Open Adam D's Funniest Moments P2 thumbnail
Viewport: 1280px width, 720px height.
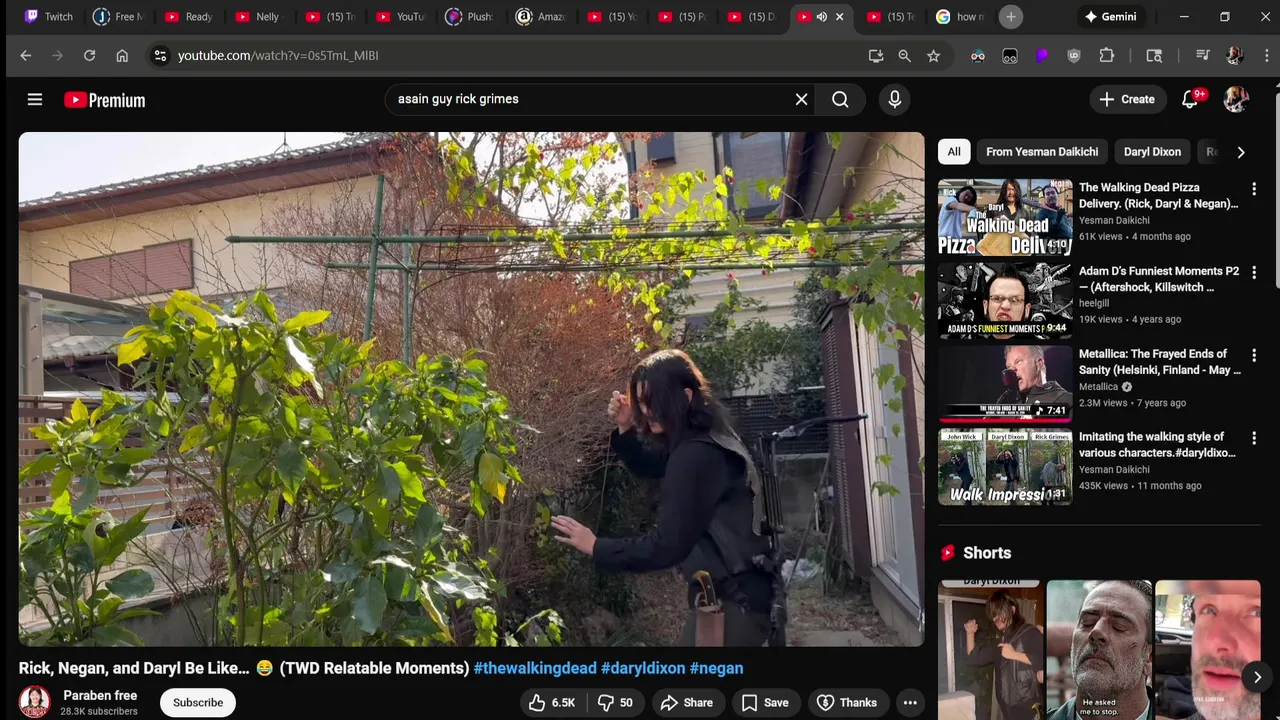1005,300
